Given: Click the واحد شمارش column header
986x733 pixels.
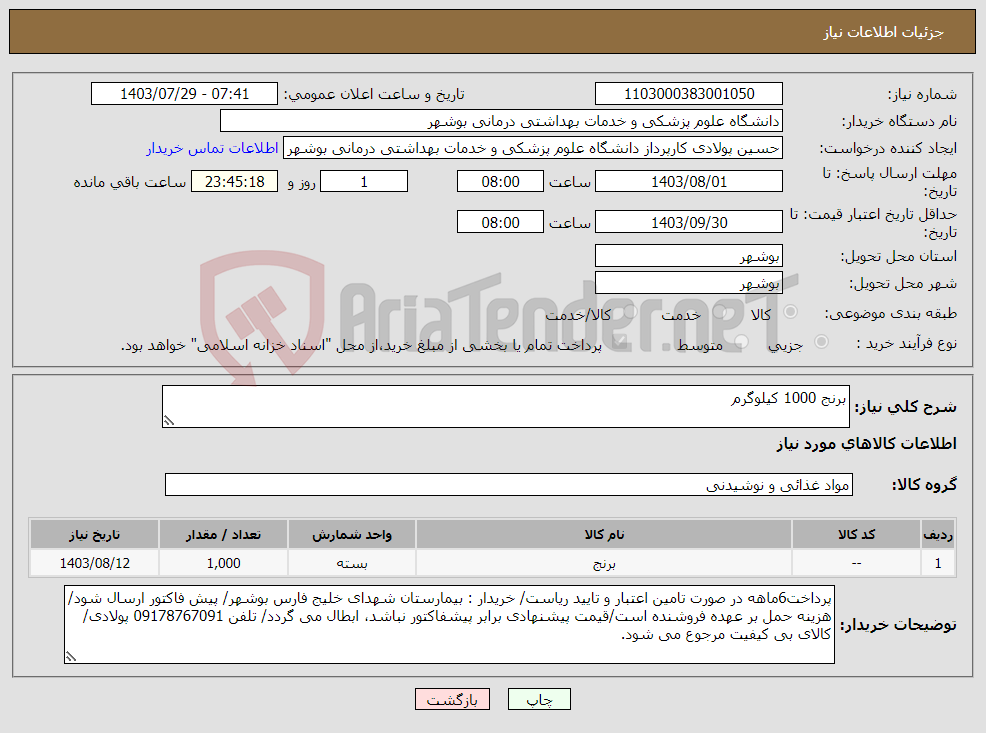Looking at the screenshot, I should (x=352, y=534).
